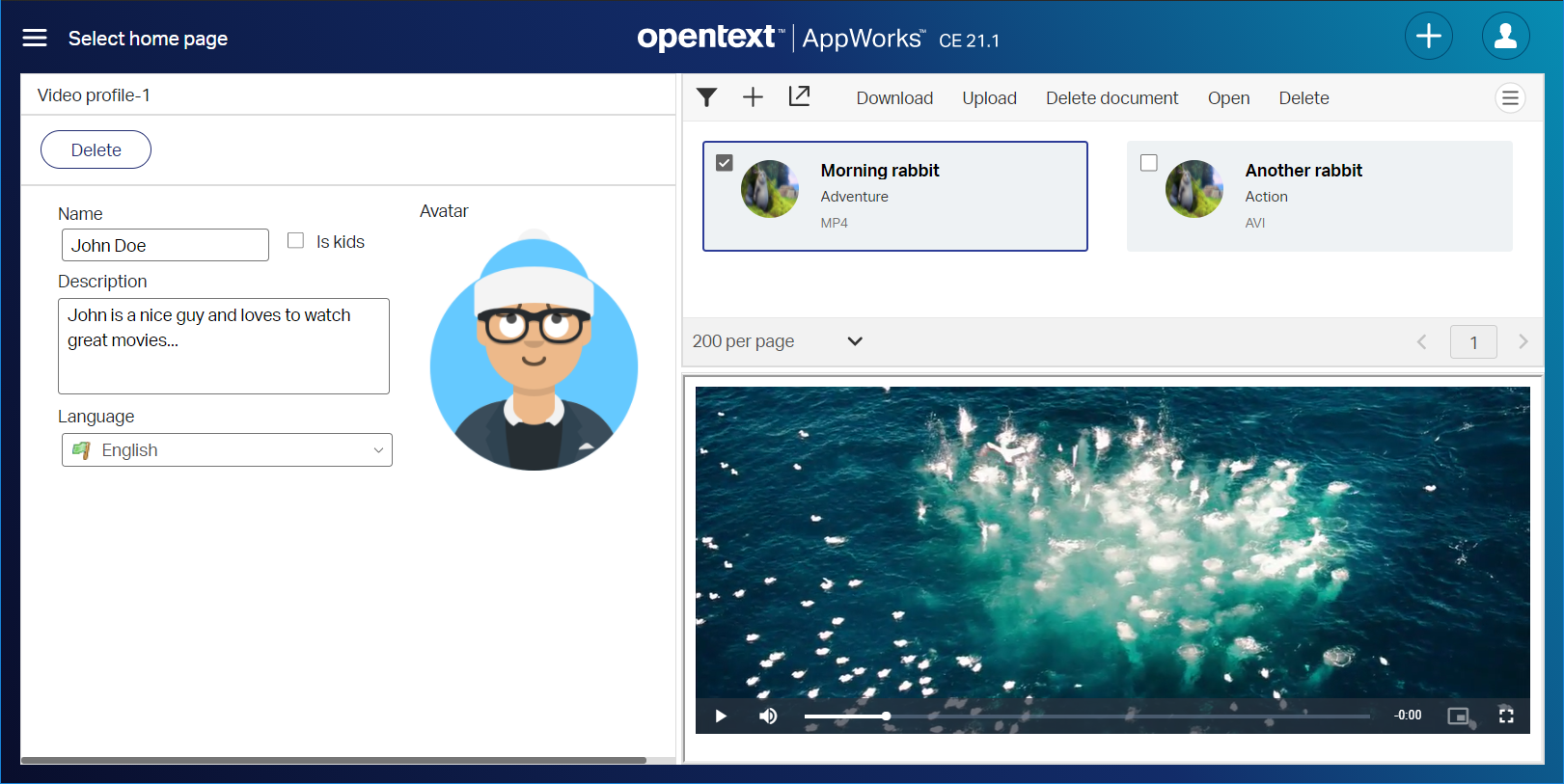This screenshot has width=1564, height=784.
Task: Click the round create-new plus button
Action: pos(1428,37)
